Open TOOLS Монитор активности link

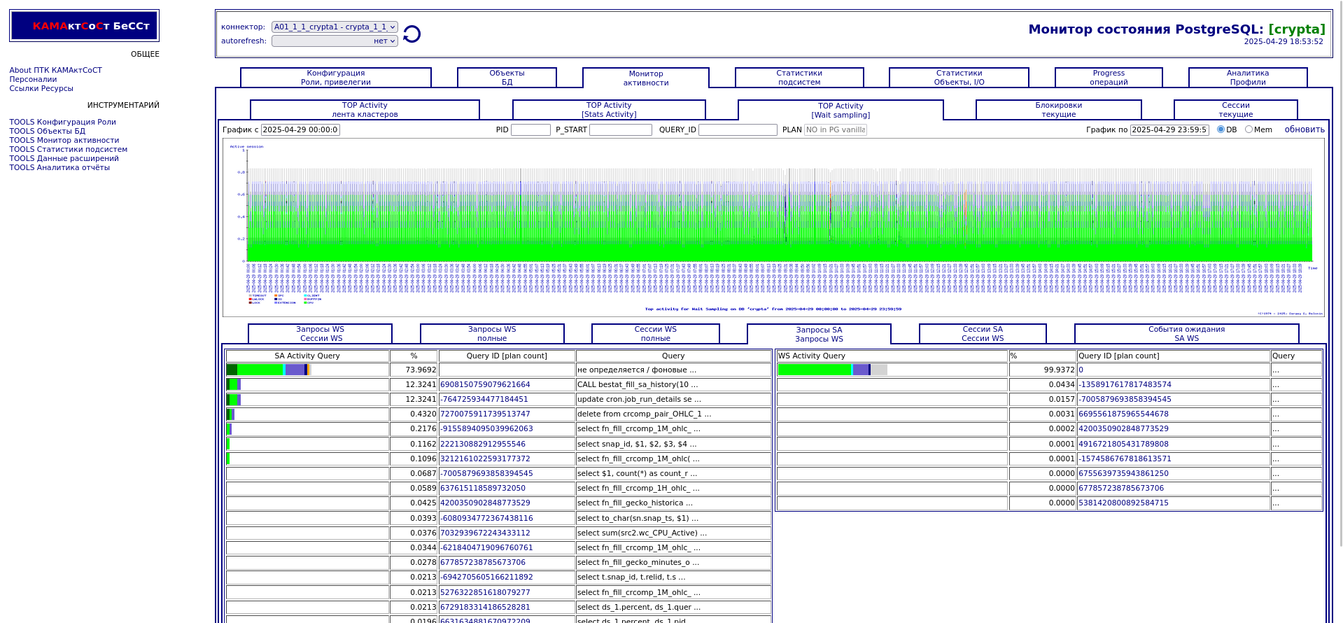click(64, 140)
